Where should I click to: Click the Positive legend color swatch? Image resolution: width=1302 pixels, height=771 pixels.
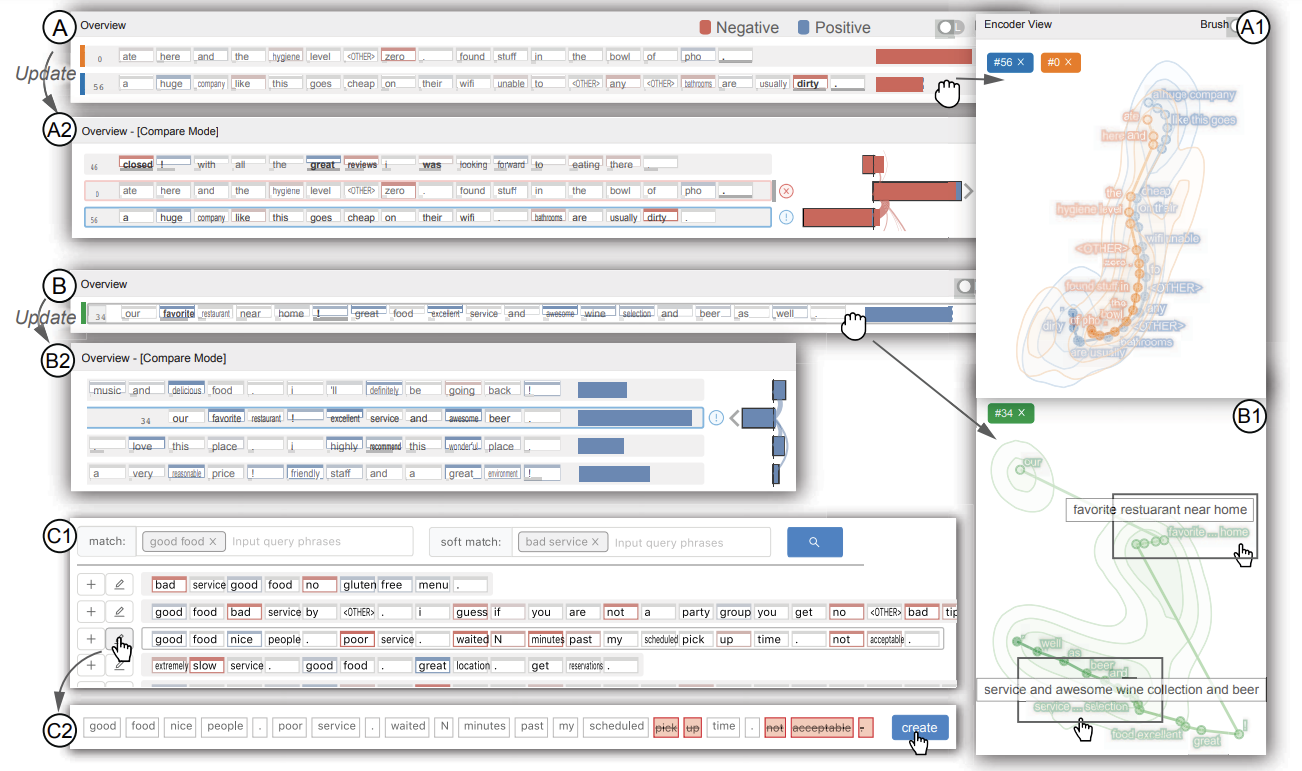point(802,28)
